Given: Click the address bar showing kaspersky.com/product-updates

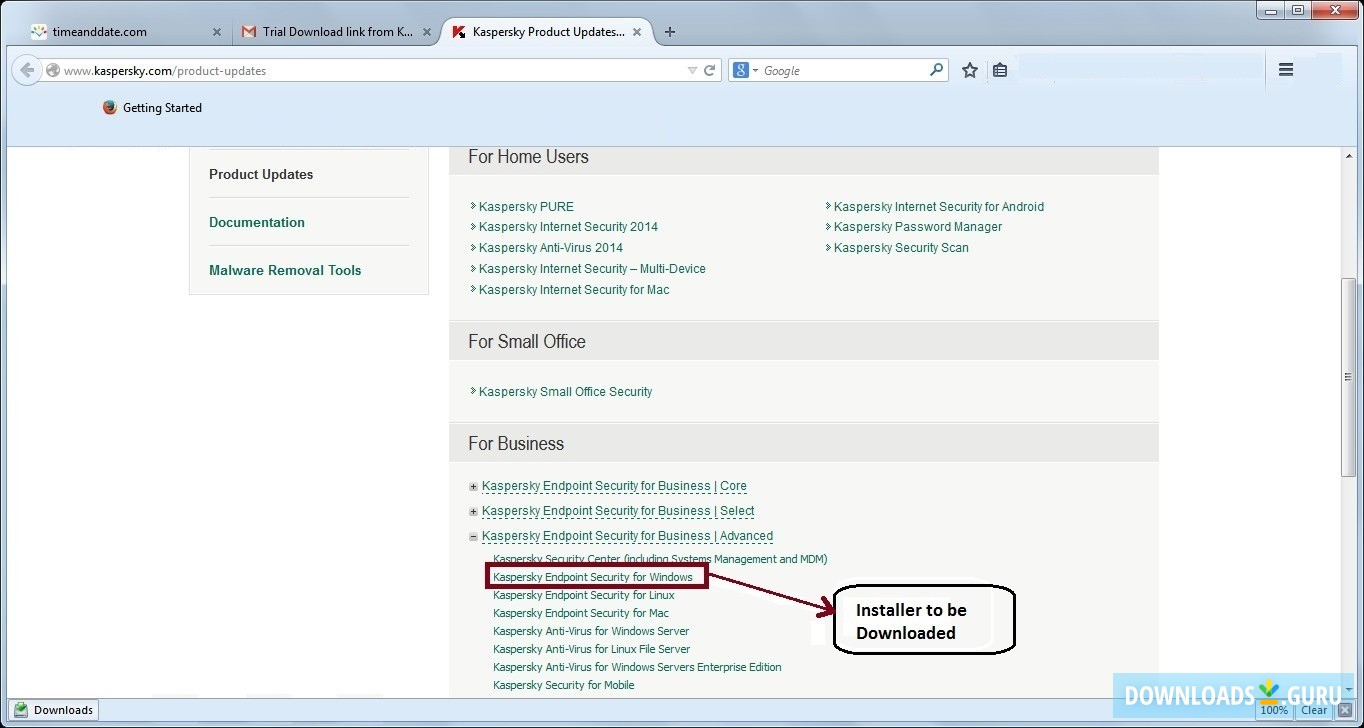Looking at the screenshot, I should click(x=370, y=71).
